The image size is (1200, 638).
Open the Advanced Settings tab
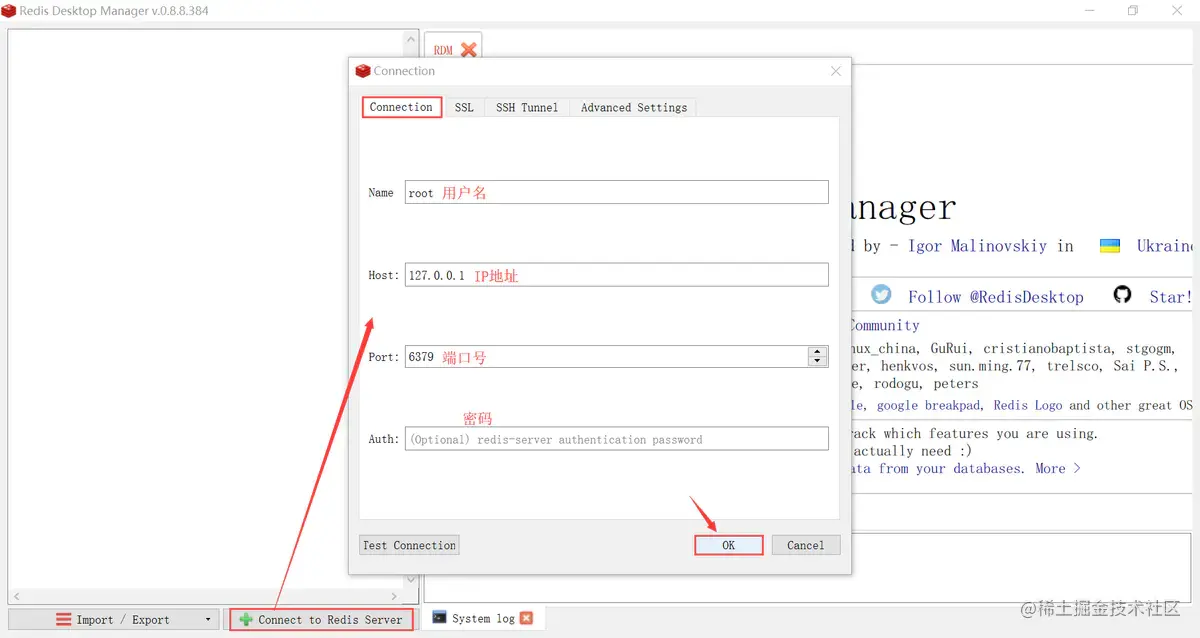pyautogui.click(x=634, y=107)
